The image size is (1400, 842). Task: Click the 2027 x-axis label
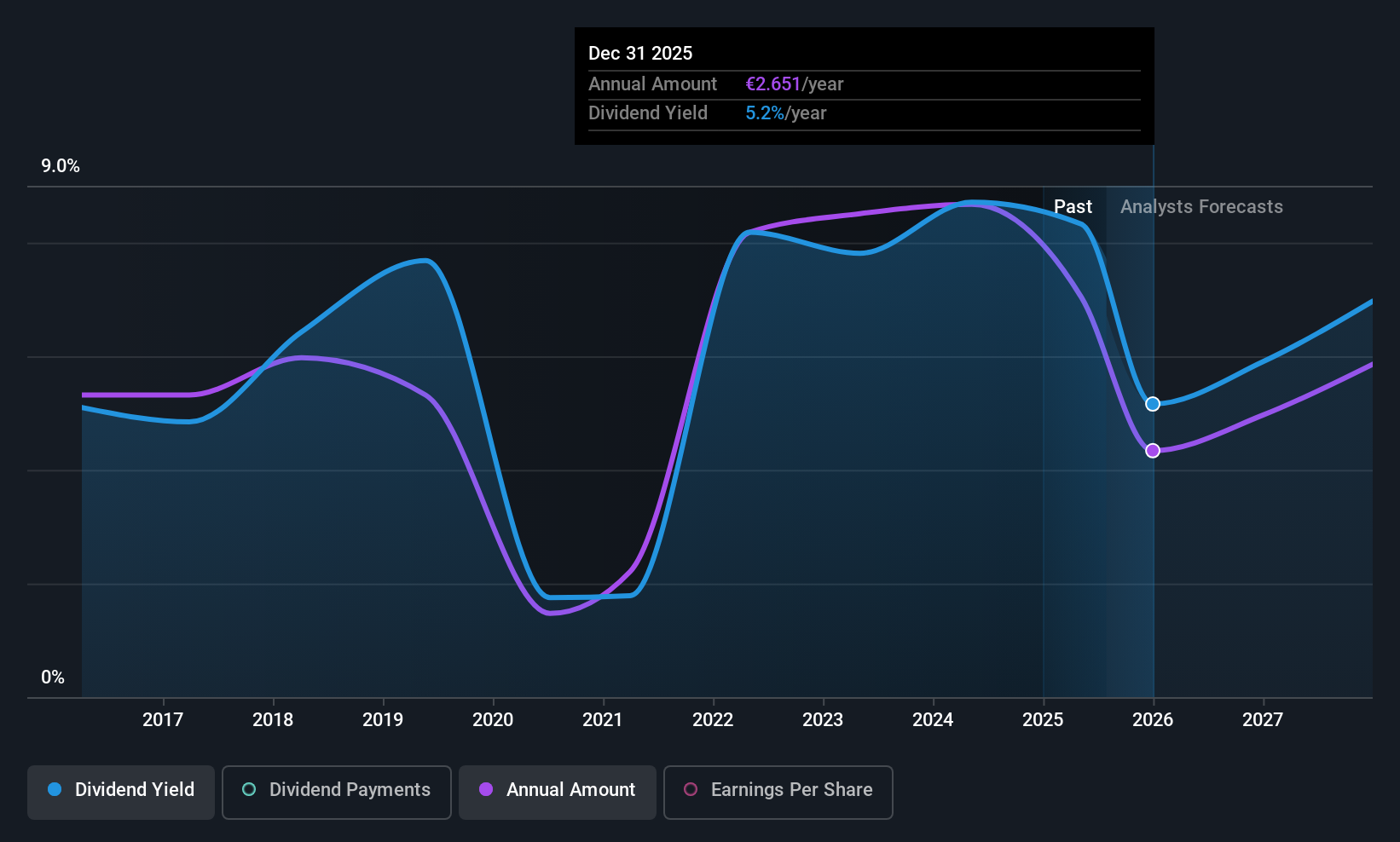click(1263, 720)
